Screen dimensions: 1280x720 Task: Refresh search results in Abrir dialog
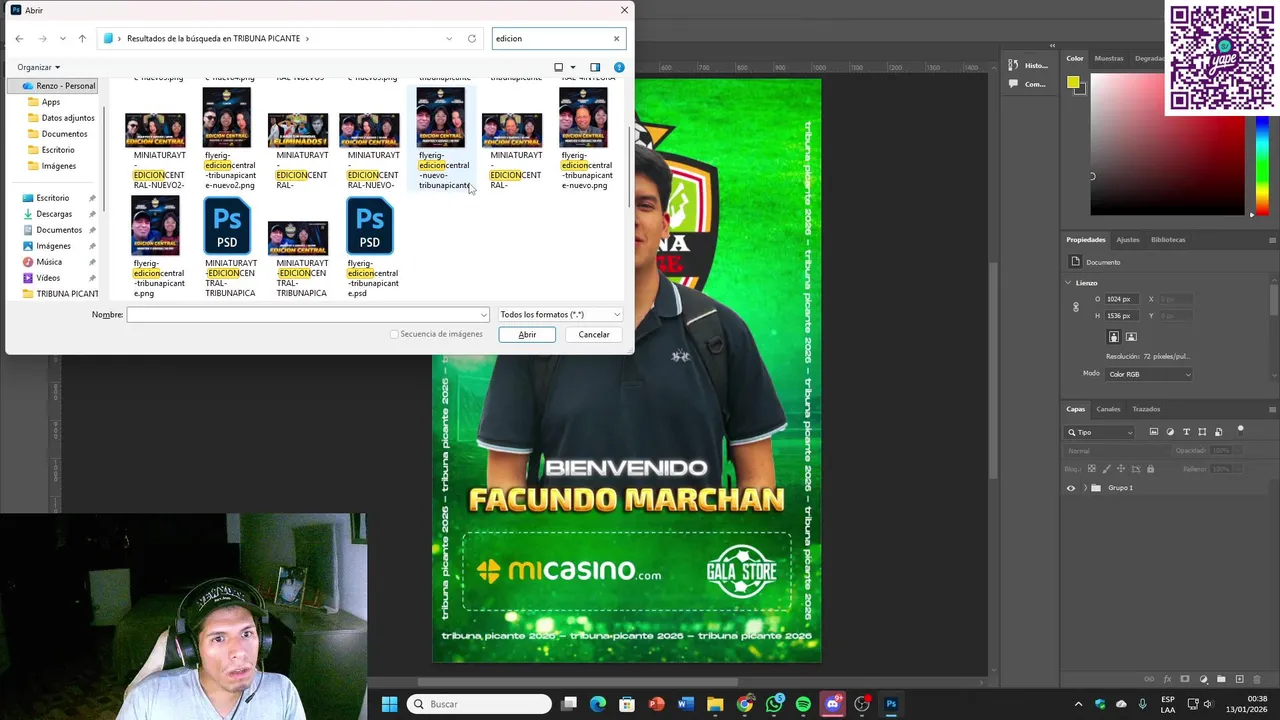click(x=472, y=38)
